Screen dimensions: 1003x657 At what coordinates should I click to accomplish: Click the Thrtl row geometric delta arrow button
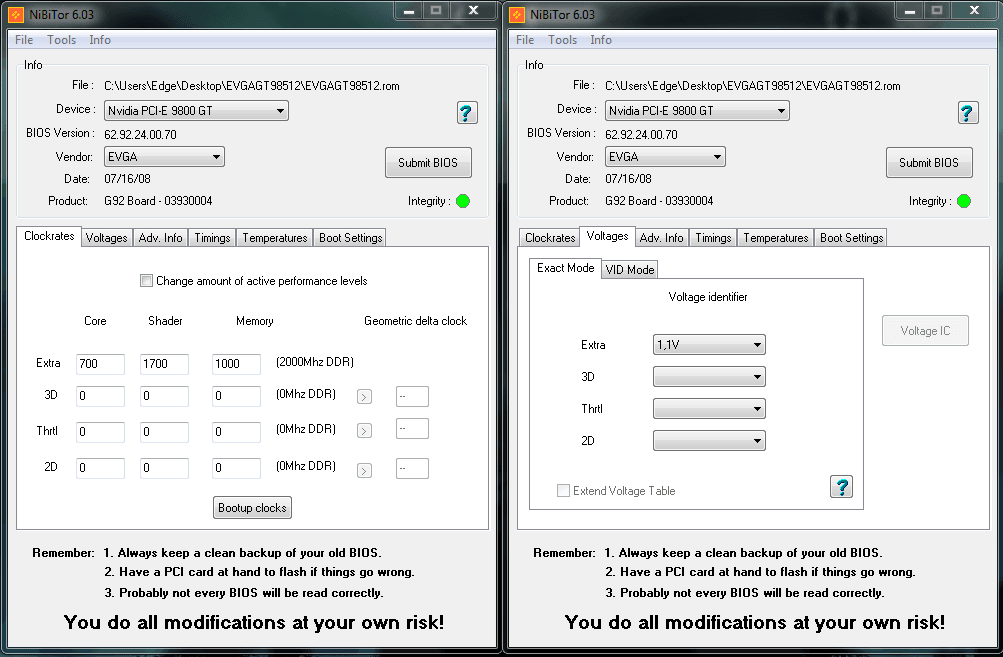point(364,431)
